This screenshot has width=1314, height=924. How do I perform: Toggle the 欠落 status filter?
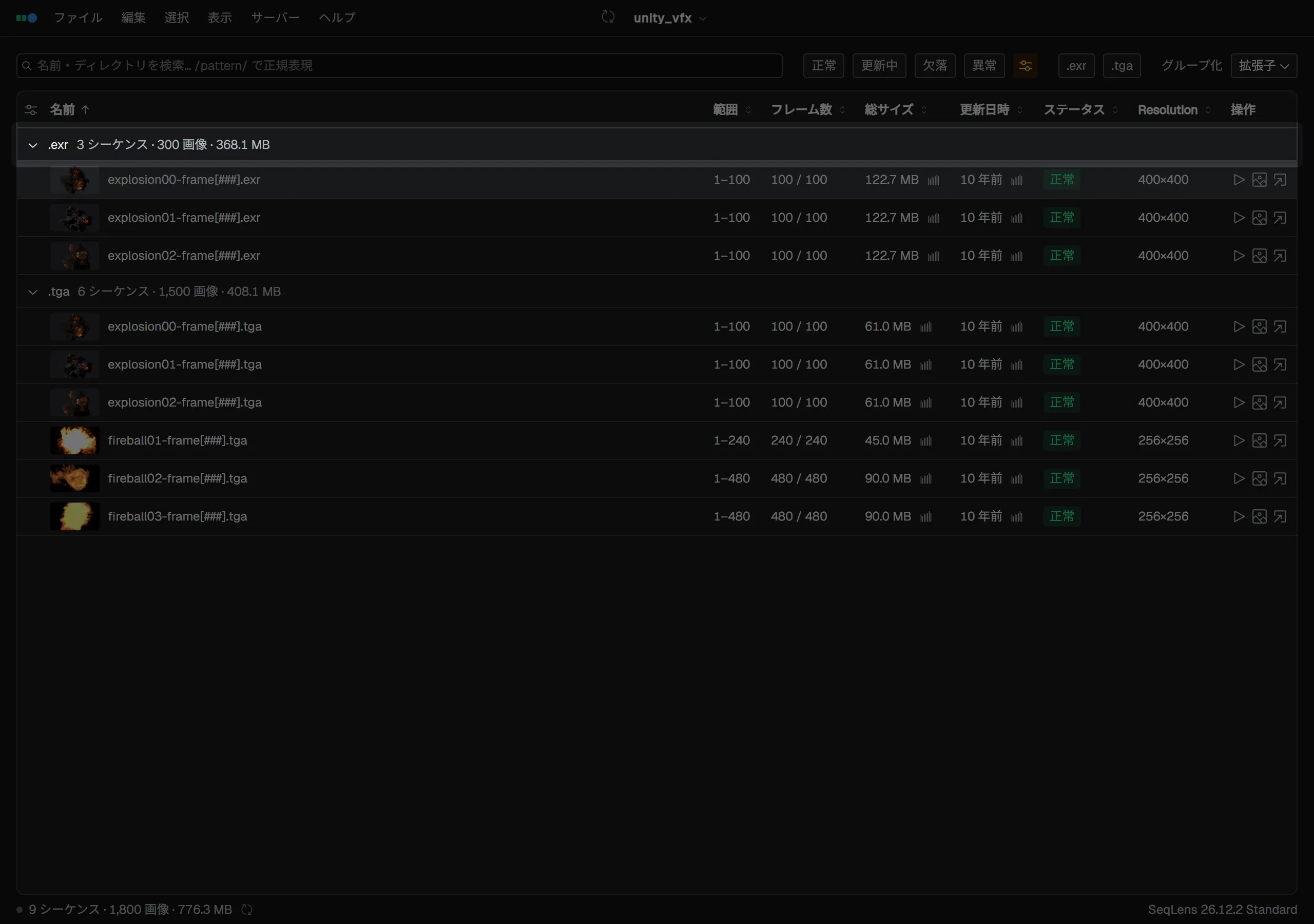pyautogui.click(x=935, y=66)
